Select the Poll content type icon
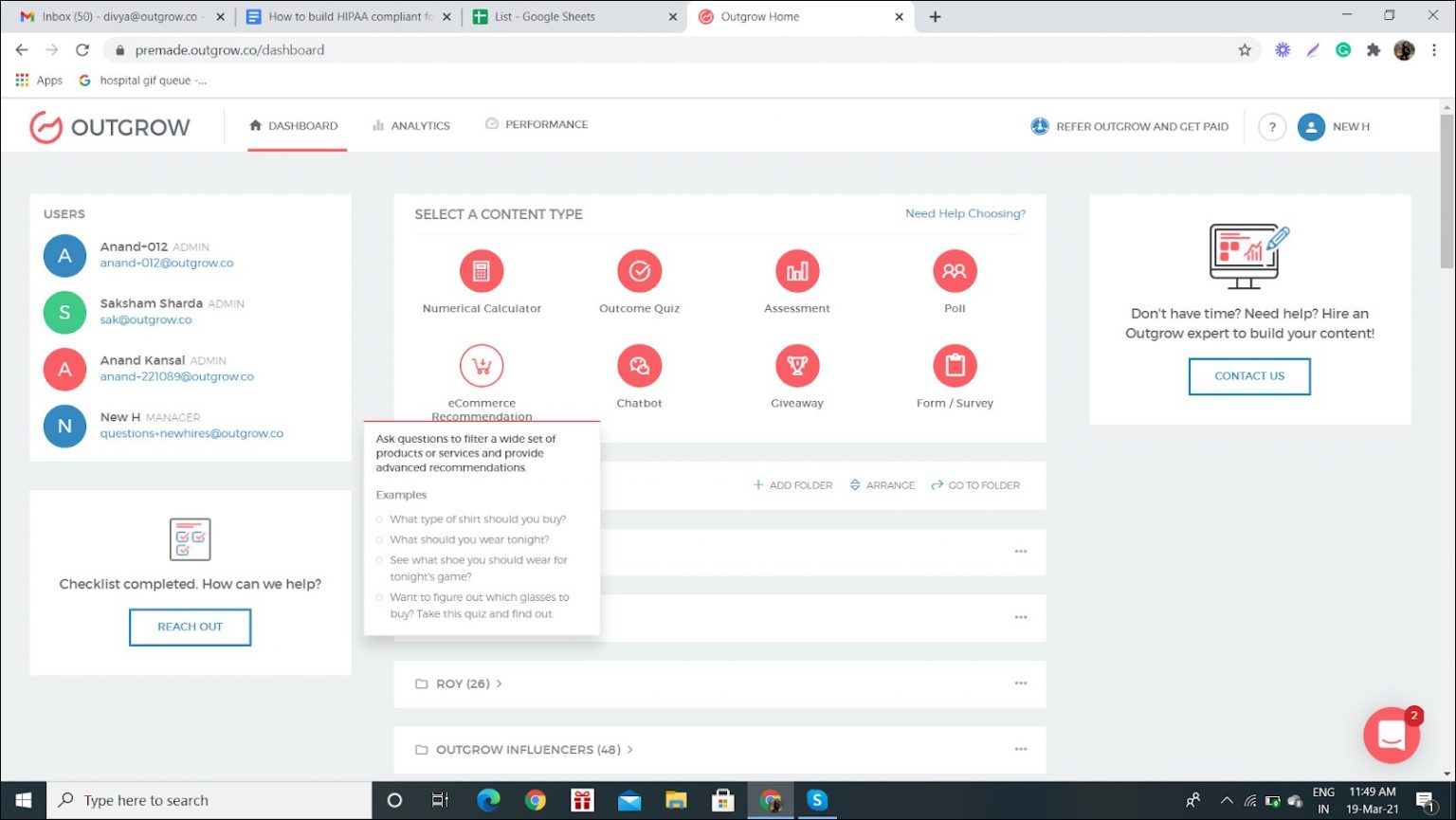This screenshot has width=1456, height=820. pyautogui.click(x=955, y=271)
